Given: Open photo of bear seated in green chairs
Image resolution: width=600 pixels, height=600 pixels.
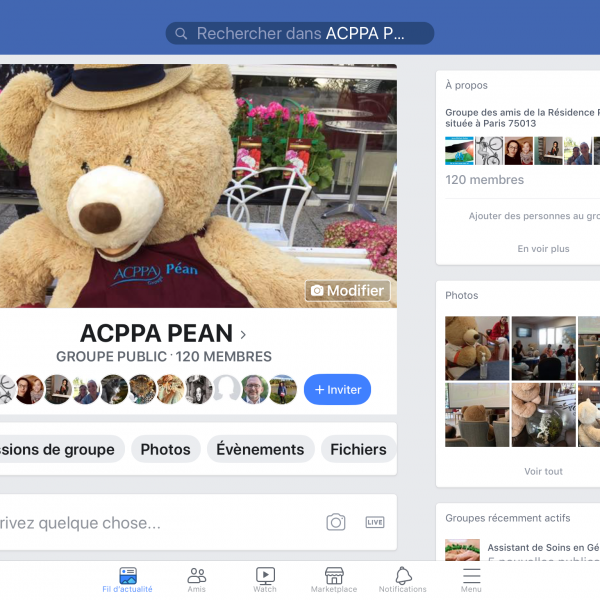Looking at the screenshot, I should pos(477,415).
